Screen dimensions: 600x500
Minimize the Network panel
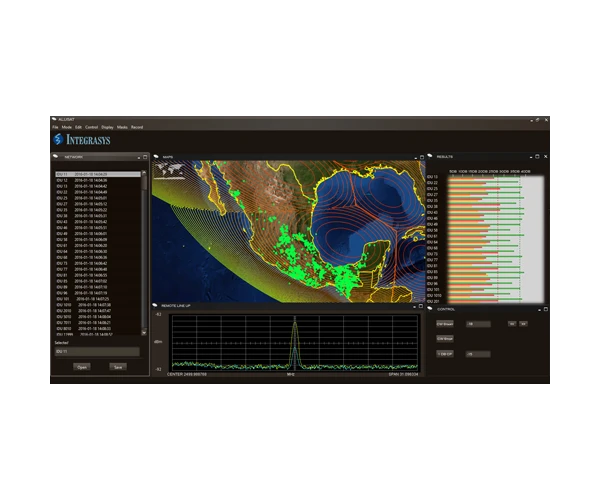pyautogui.click(x=139, y=157)
